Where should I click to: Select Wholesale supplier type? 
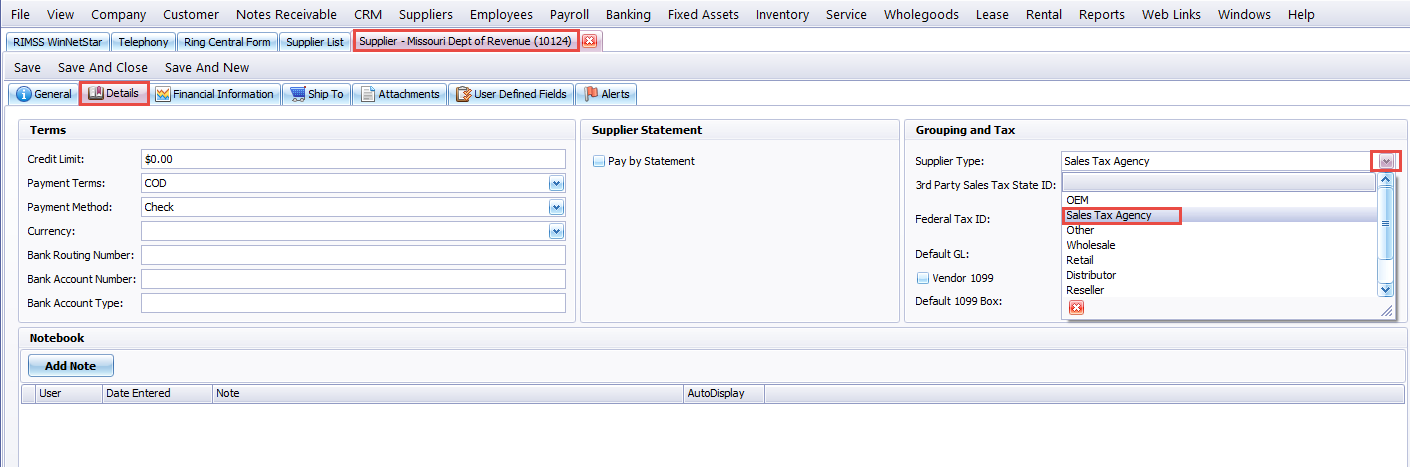pyautogui.click(x=1219, y=245)
